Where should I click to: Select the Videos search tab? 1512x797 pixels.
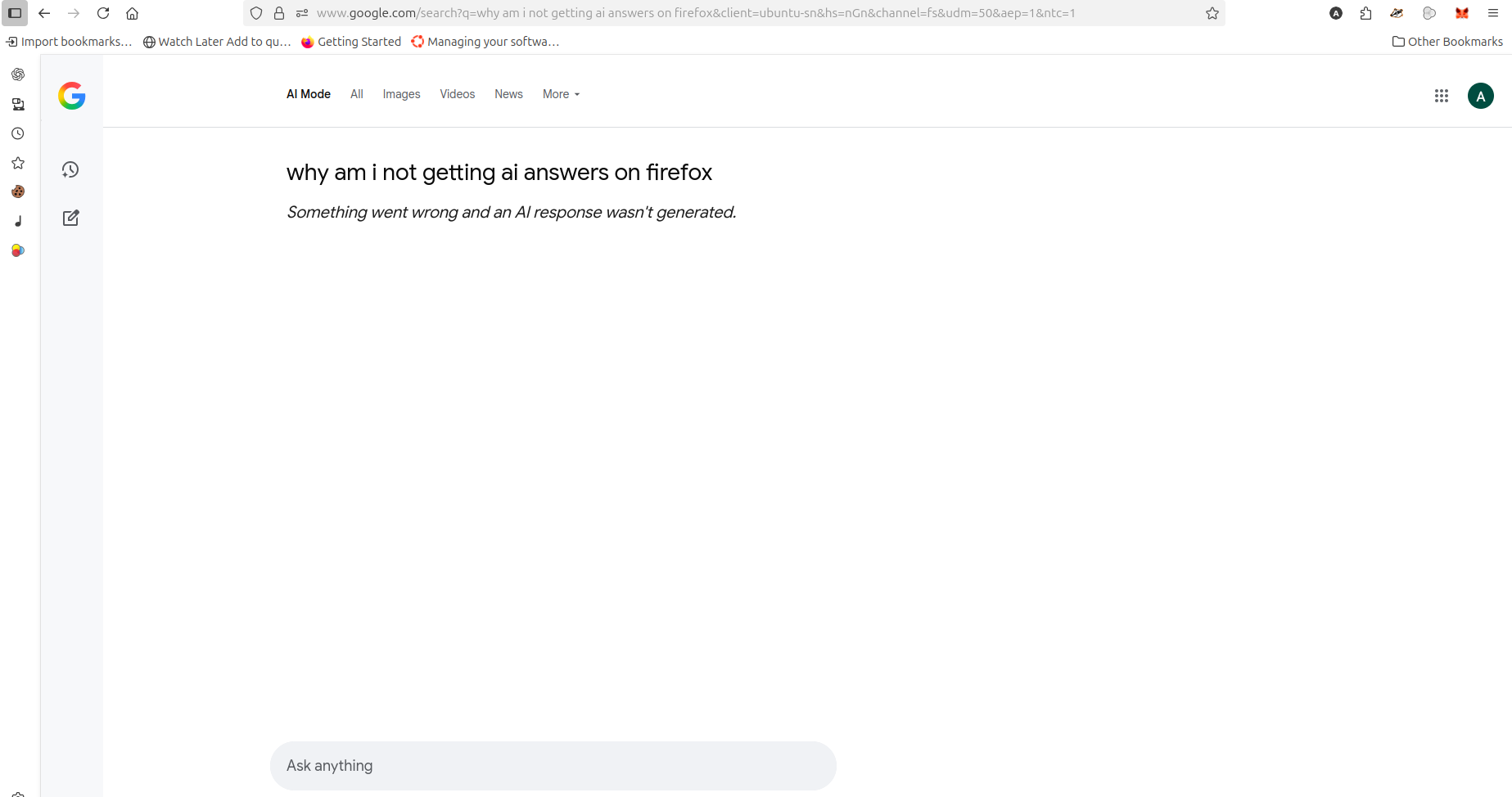click(458, 94)
